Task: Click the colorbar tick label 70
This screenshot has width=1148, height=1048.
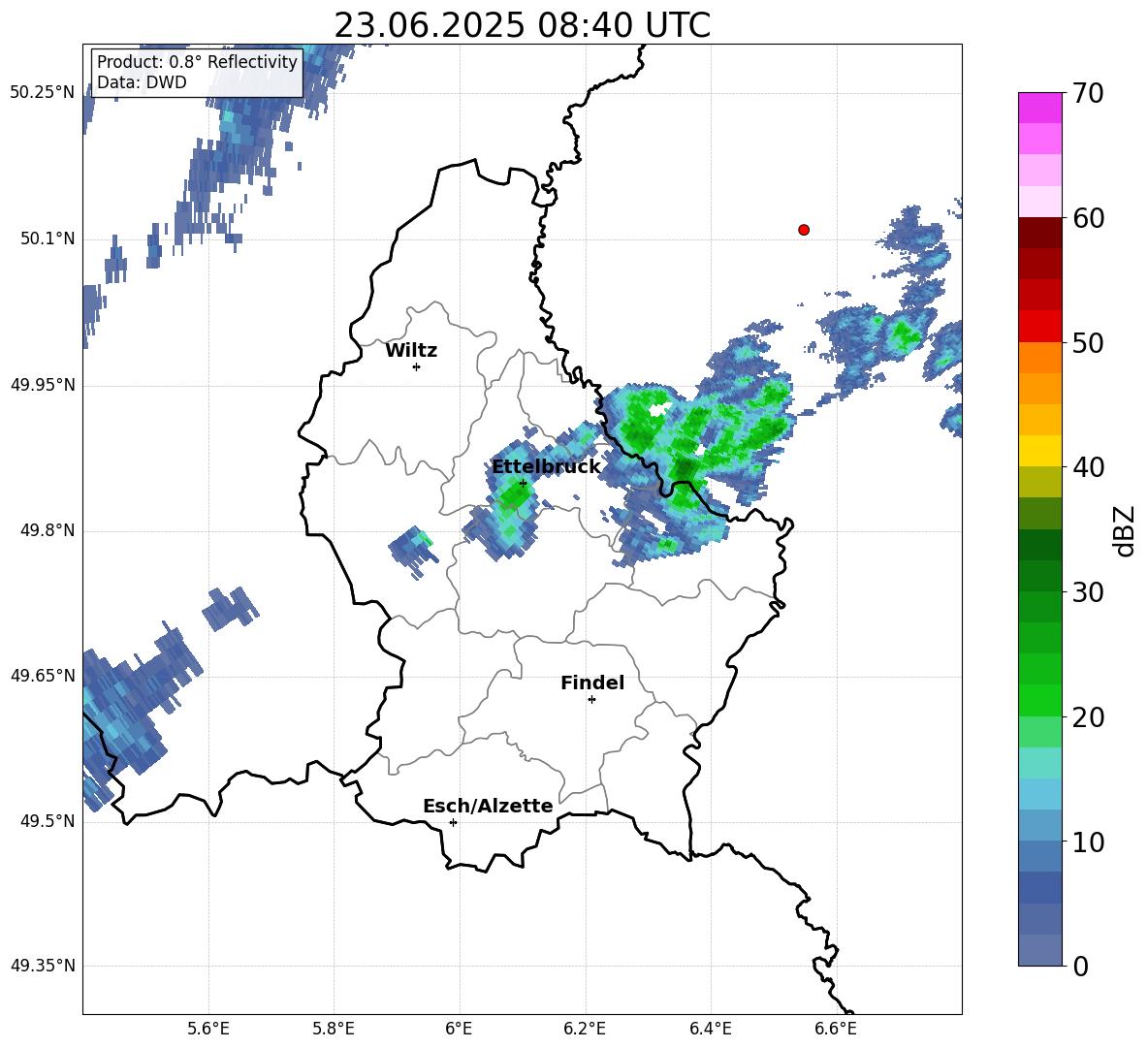Action: click(1088, 93)
